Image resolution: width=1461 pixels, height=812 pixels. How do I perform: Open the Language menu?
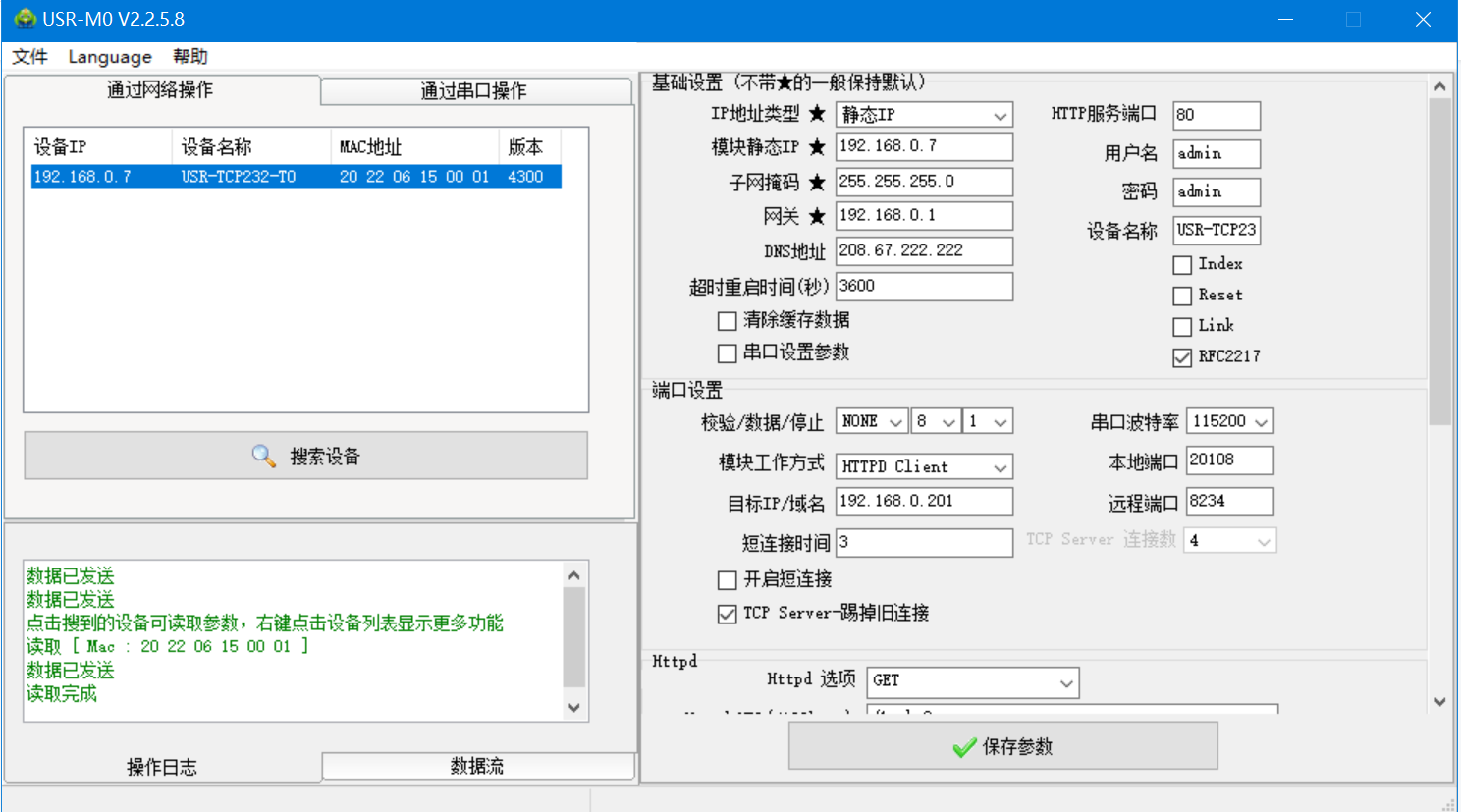click(110, 56)
